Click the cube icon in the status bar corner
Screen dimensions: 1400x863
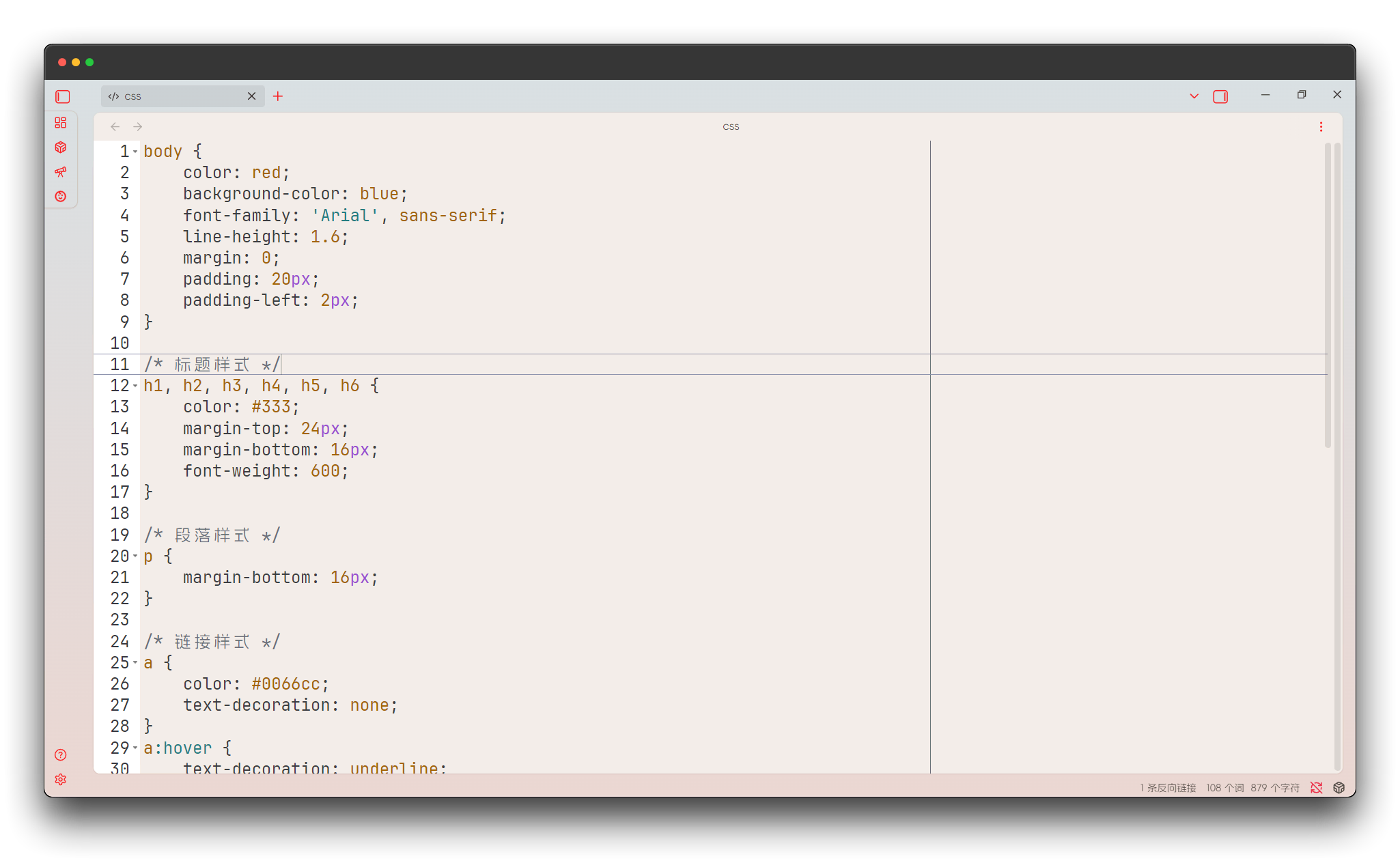tap(1338, 787)
